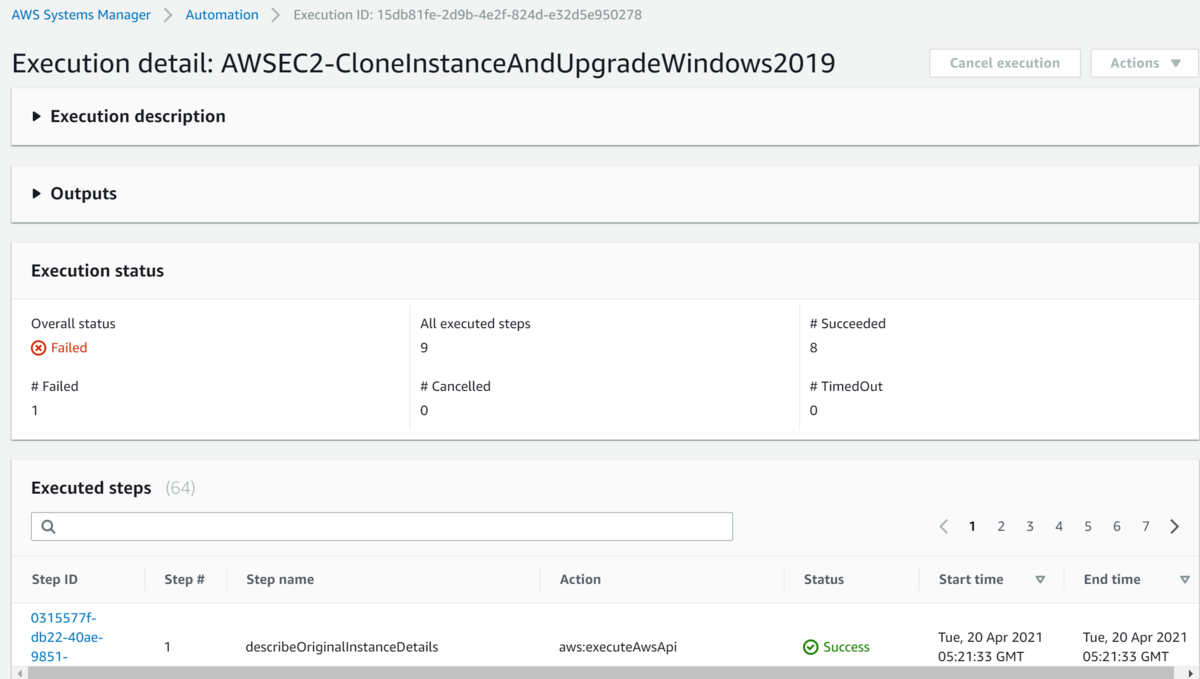Click the executed steps count (64)

tap(180, 488)
